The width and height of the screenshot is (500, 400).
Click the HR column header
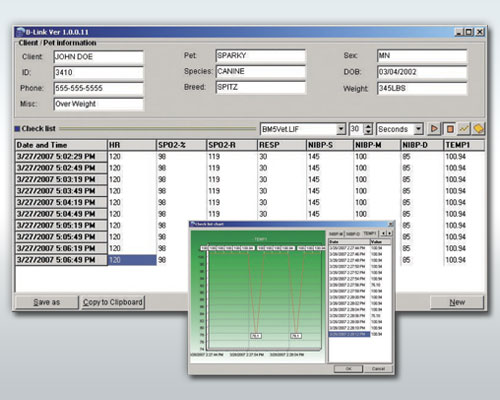(132, 145)
